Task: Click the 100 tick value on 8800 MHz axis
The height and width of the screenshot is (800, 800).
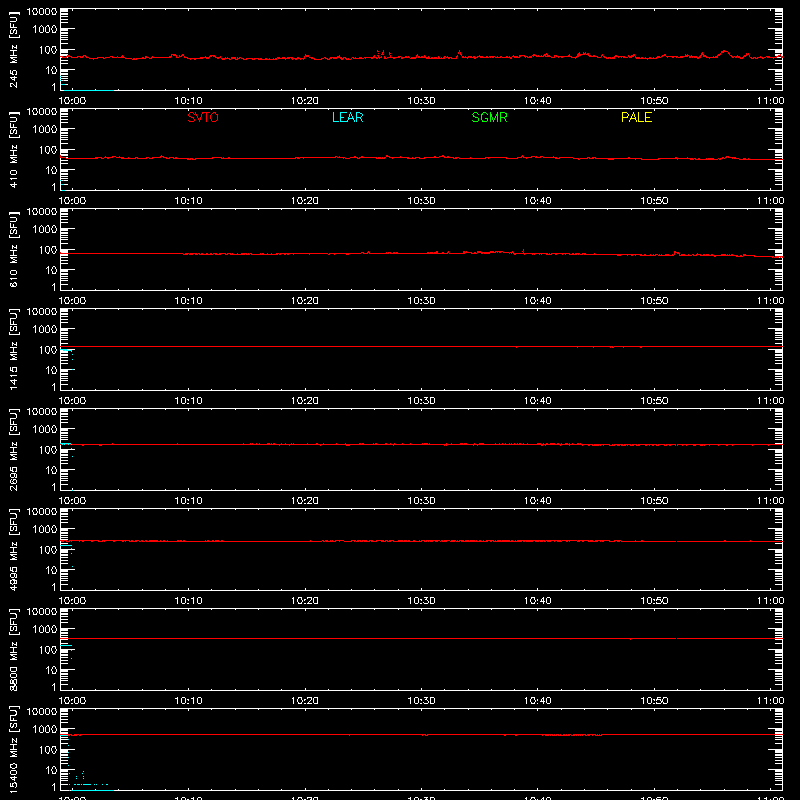Action: [48, 650]
